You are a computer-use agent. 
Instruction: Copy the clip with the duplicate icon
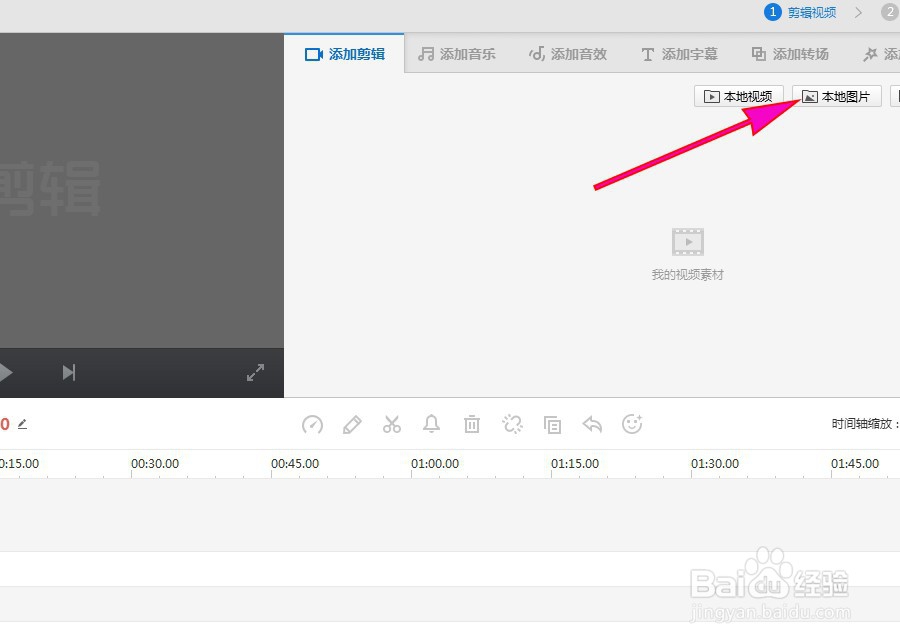[x=552, y=424]
